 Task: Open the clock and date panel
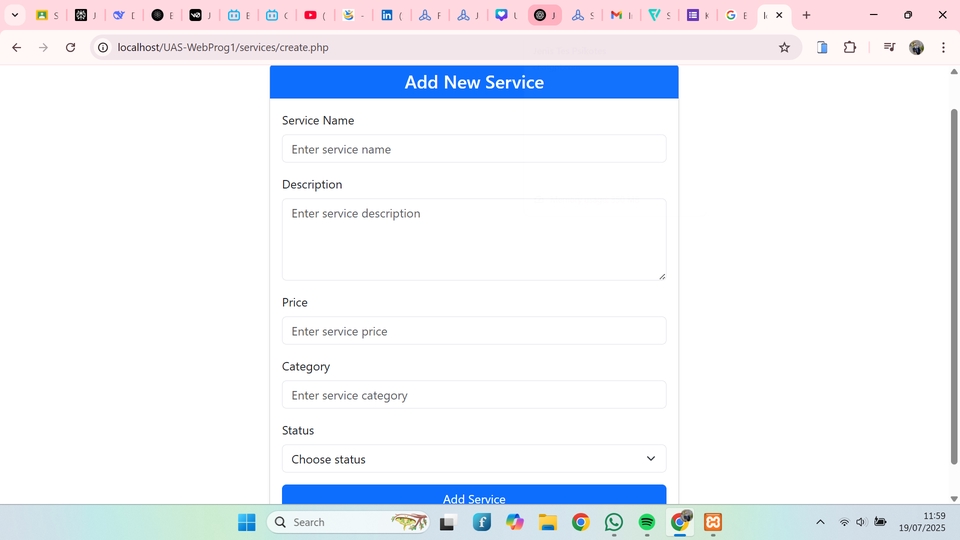tap(922, 522)
